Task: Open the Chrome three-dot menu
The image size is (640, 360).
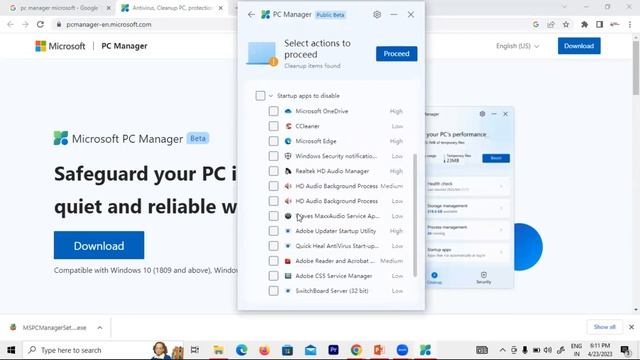Action: coord(630,24)
